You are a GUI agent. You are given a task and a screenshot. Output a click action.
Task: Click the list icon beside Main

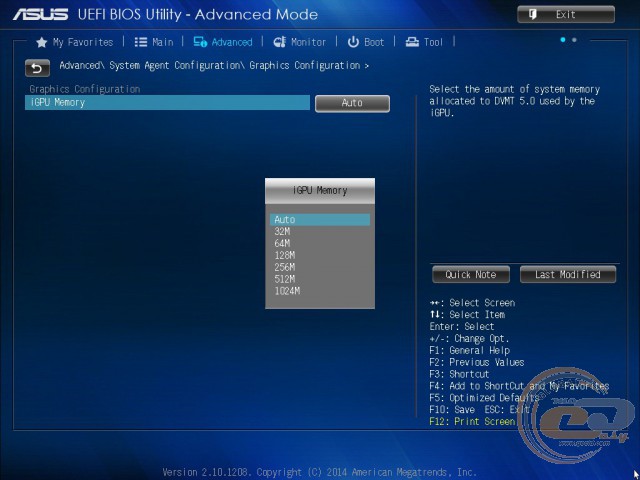(141, 42)
